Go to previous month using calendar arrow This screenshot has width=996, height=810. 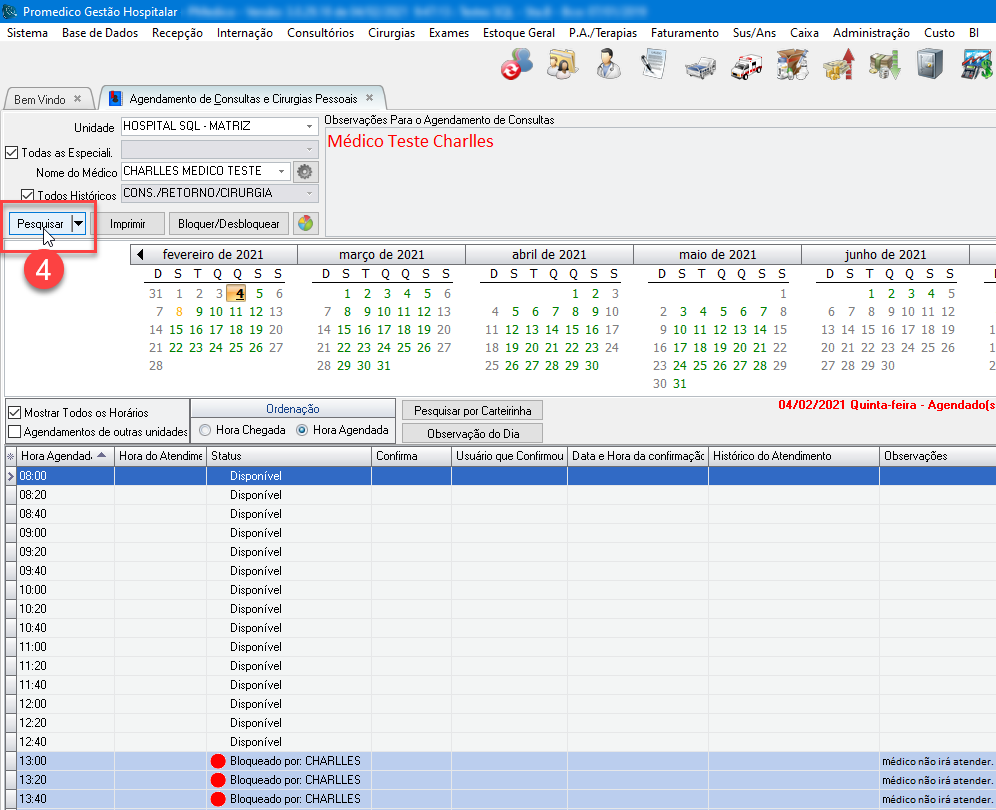pyautogui.click(x=140, y=255)
